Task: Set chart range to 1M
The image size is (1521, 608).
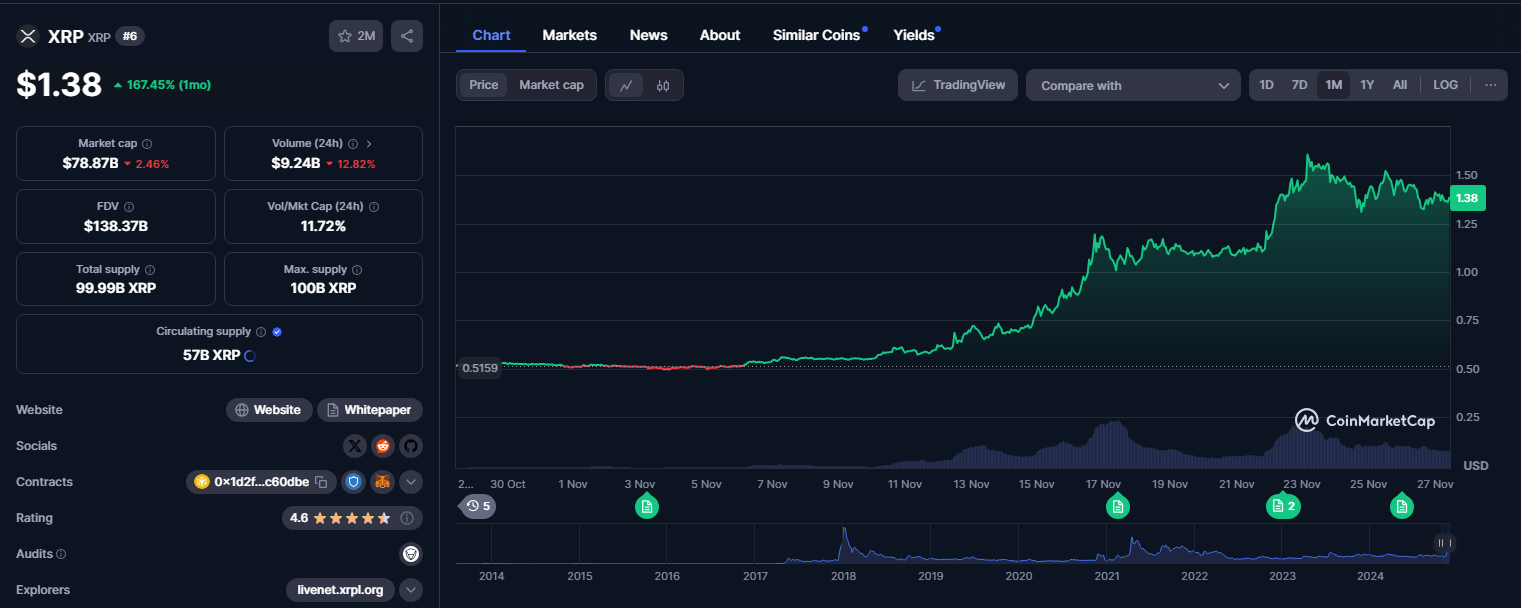Action: pos(1333,85)
